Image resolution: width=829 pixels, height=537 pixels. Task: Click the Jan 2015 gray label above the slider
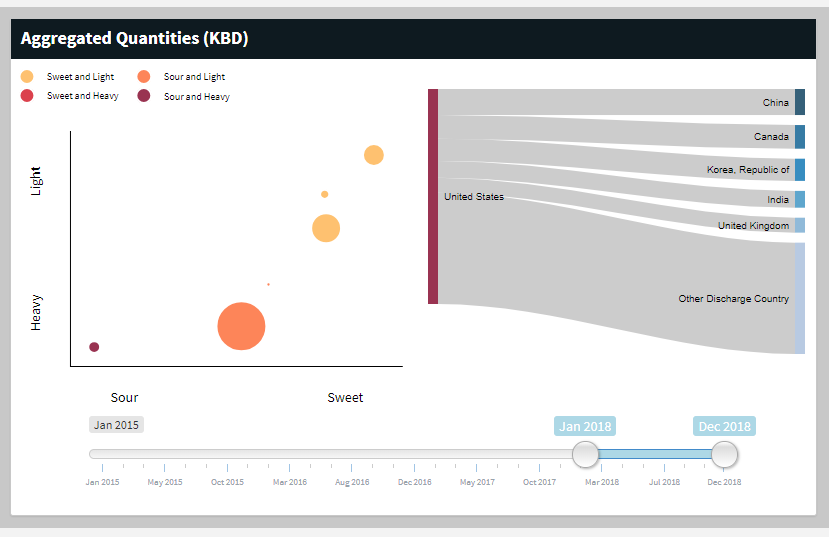(116, 425)
